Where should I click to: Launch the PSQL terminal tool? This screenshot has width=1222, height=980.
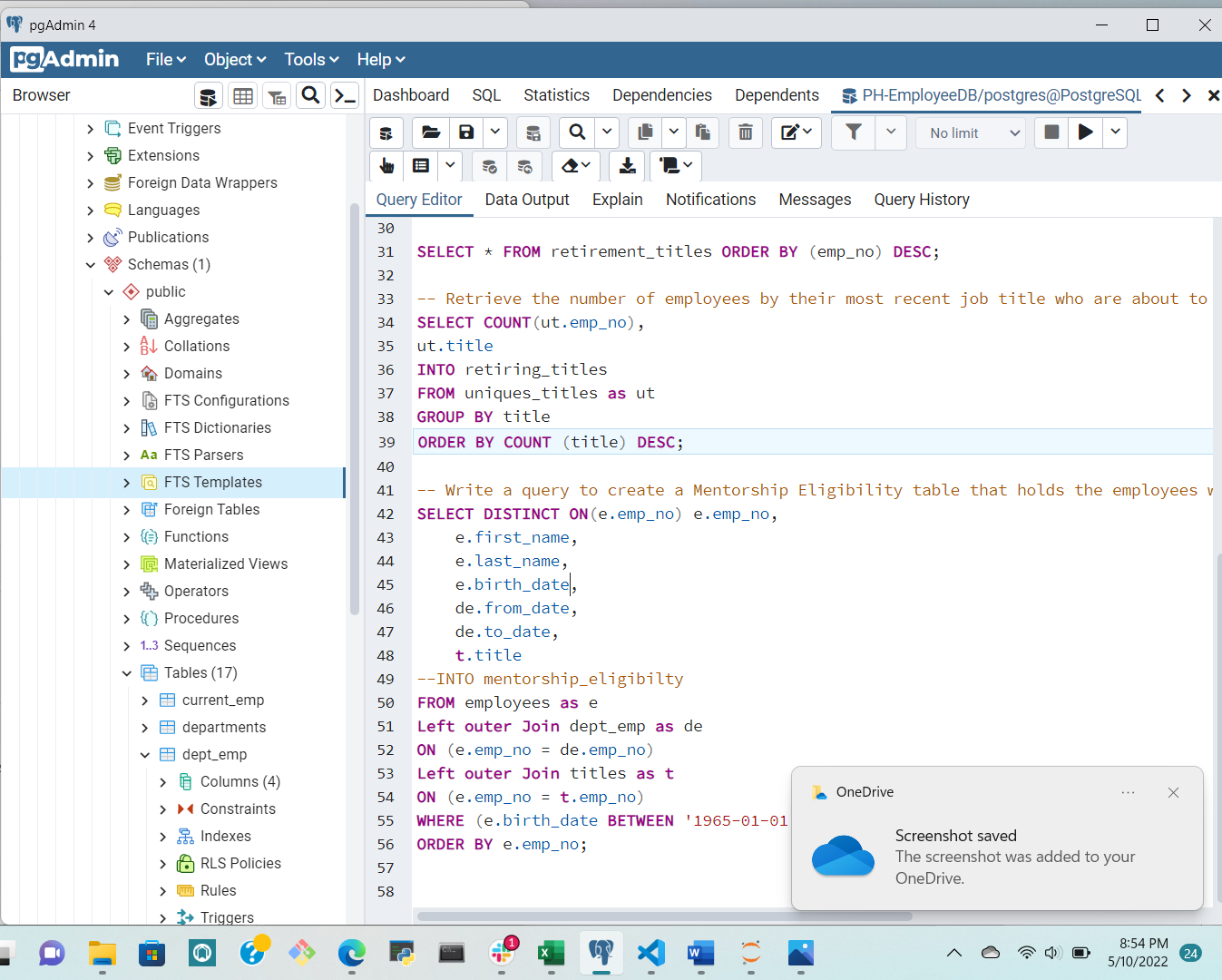tap(345, 96)
